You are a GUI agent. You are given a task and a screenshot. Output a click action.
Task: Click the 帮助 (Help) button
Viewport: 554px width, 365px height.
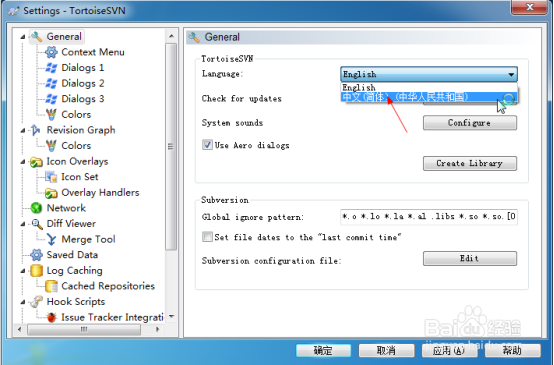click(x=512, y=351)
